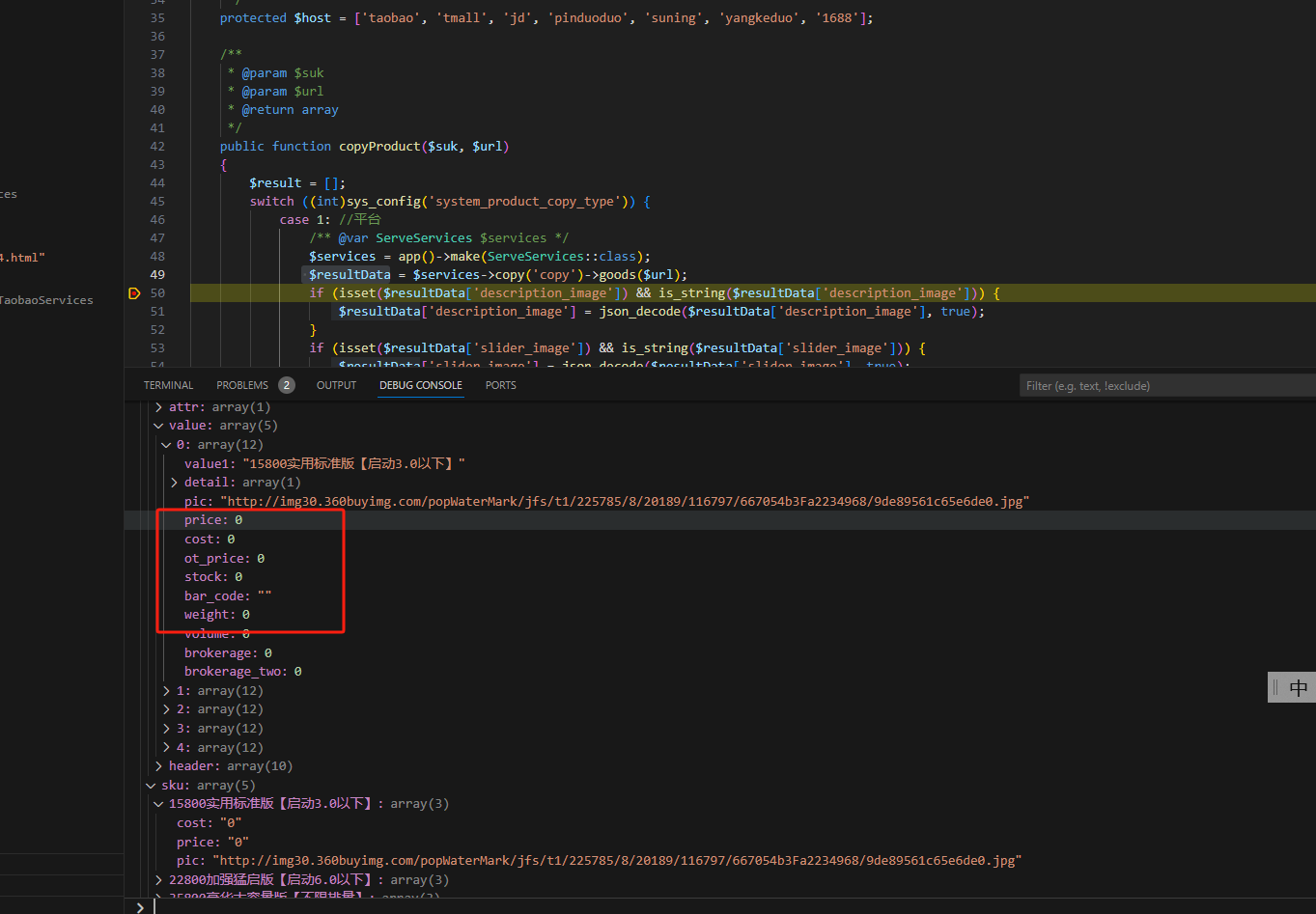This screenshot has width=1316, height=914.
Task: Expand the 1: array(12) node
Action: (167, 691)
